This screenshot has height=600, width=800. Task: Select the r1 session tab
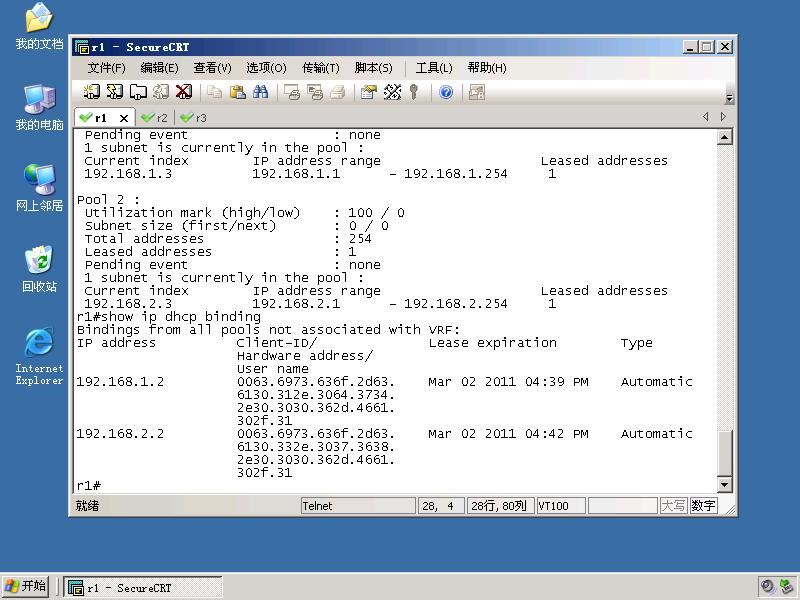[x=99, y=118]
